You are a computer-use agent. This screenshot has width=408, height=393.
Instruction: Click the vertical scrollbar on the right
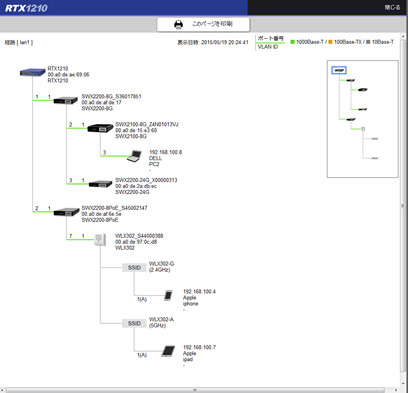click(403, 210)
